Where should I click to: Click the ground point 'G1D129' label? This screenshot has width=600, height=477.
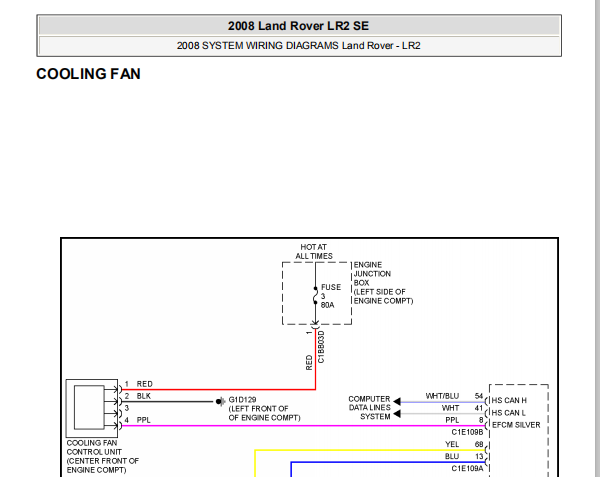[242, 399]
